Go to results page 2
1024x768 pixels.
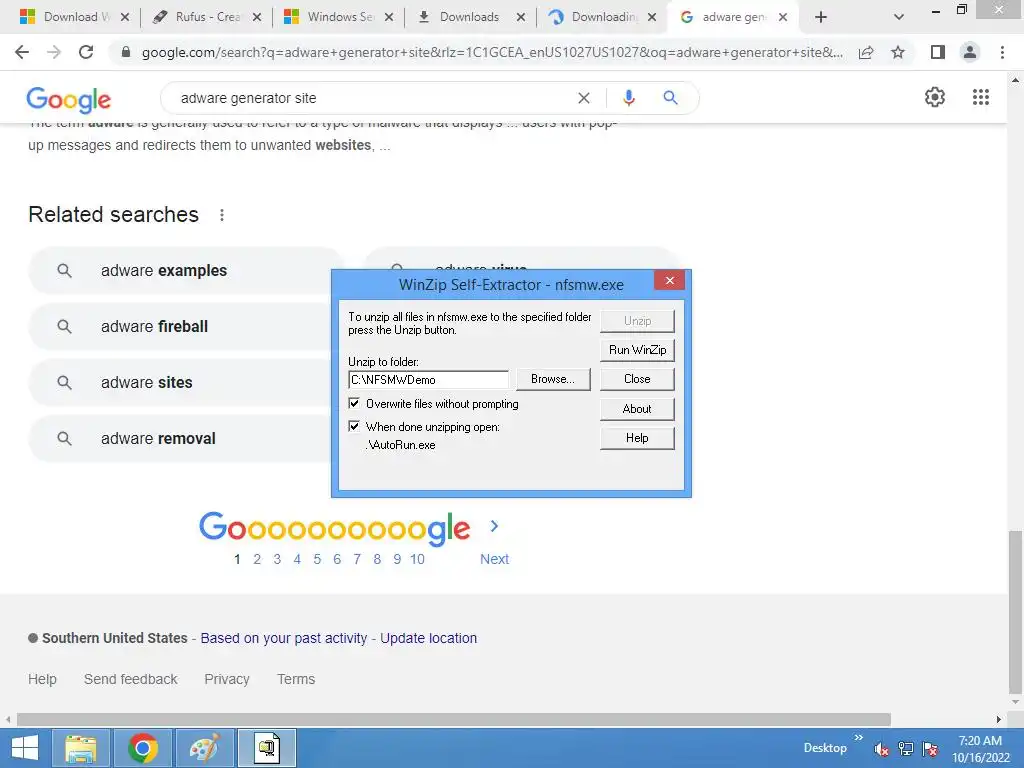point(257,559)
